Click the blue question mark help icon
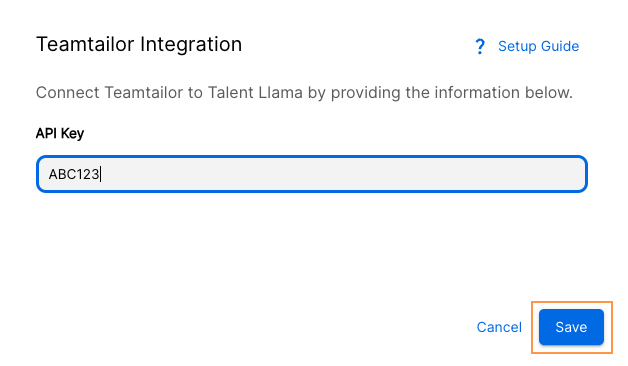The width and height of the screenshot is (628, 366). 479,46
